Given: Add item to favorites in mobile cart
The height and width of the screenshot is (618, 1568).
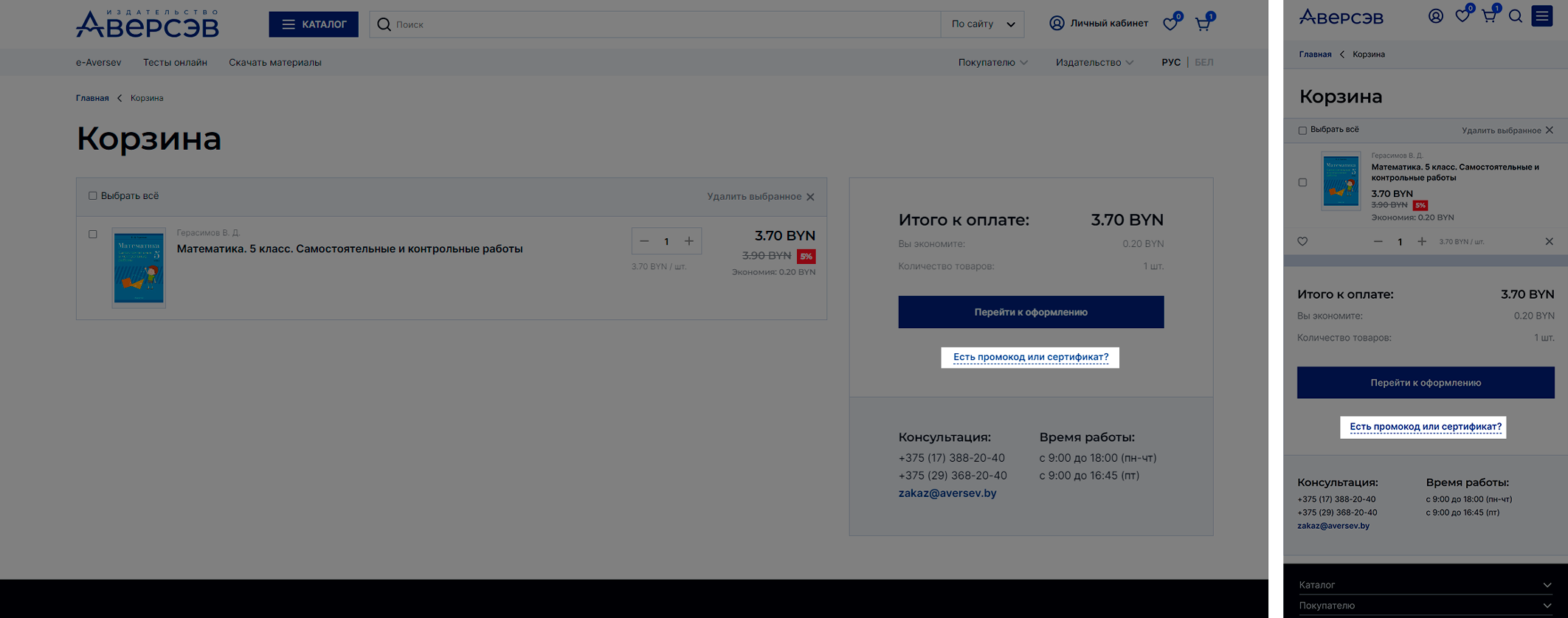Looking at the screenshot, I should 1302,242.
